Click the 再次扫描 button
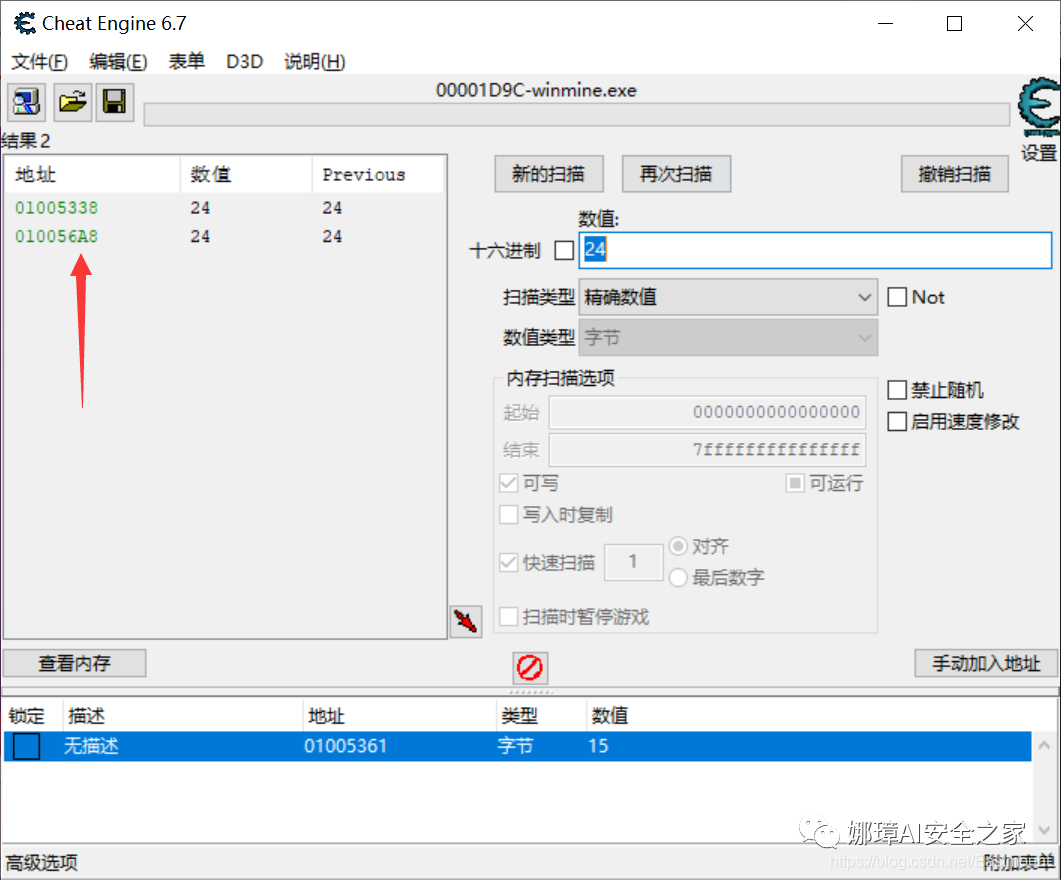The height and width of the screenshot is (880, 1061). [676, 175]
